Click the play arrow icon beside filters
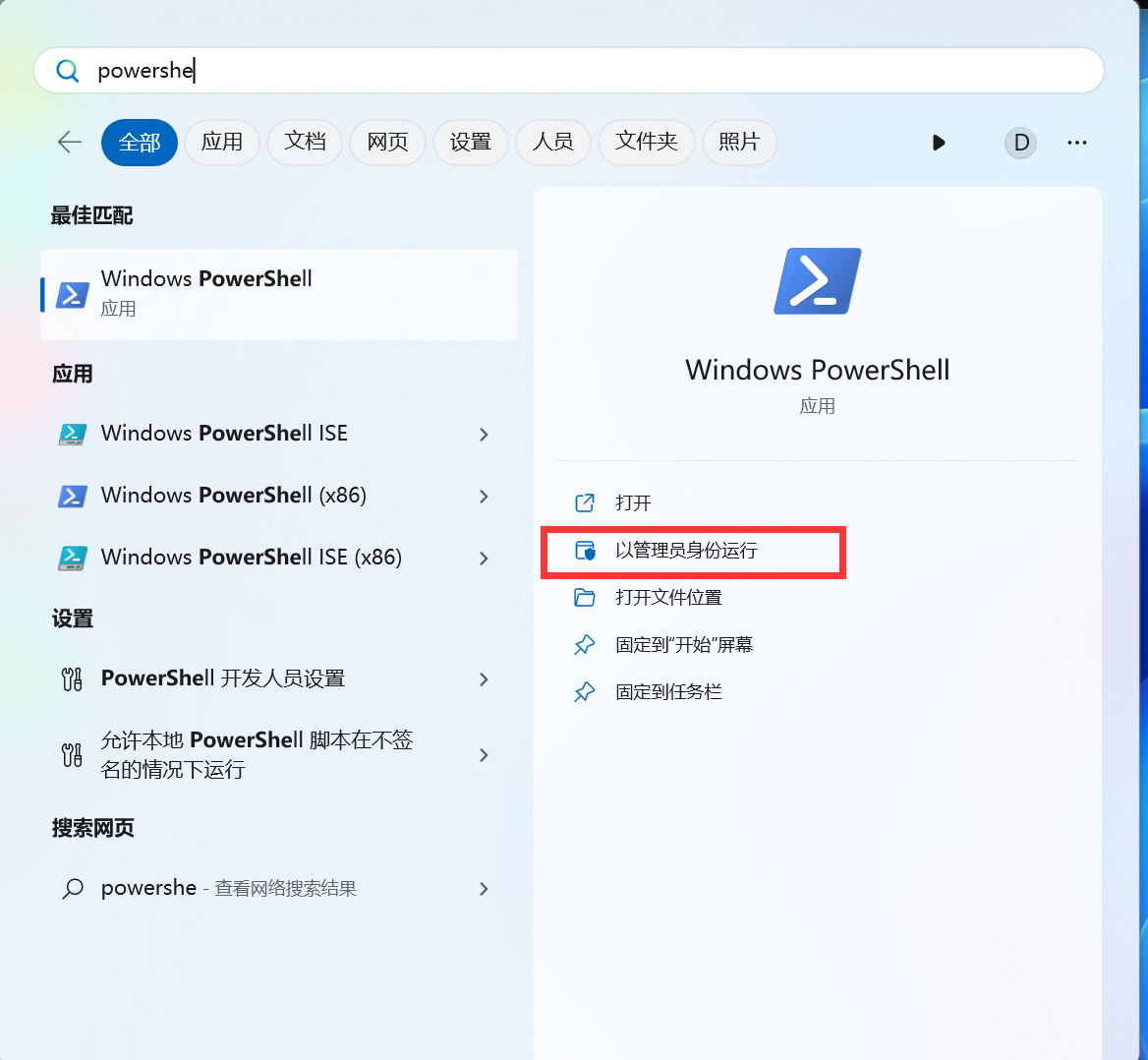This screenshot has height=1060, width=1148. (x=939, y=143)
